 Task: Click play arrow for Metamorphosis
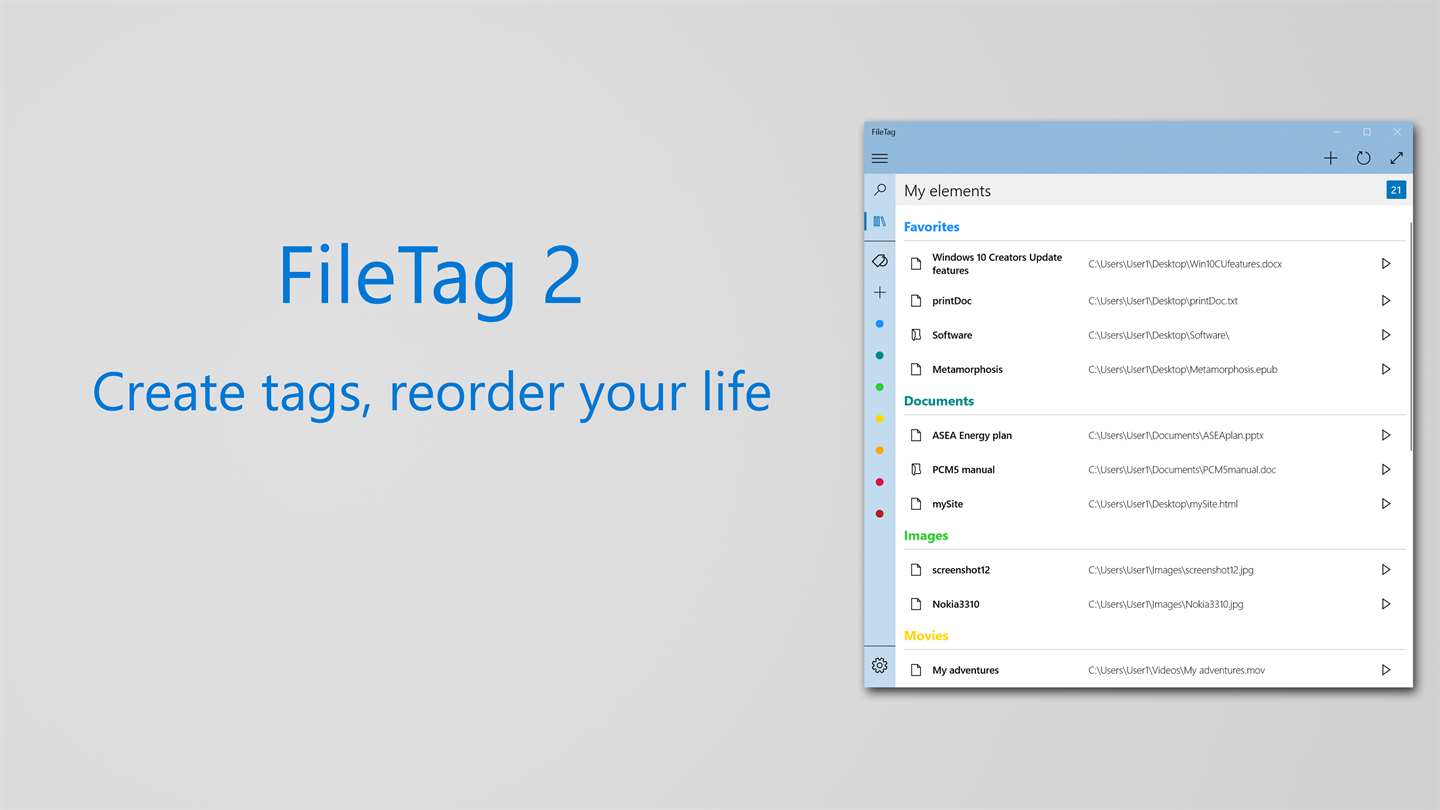[1386, 369]
